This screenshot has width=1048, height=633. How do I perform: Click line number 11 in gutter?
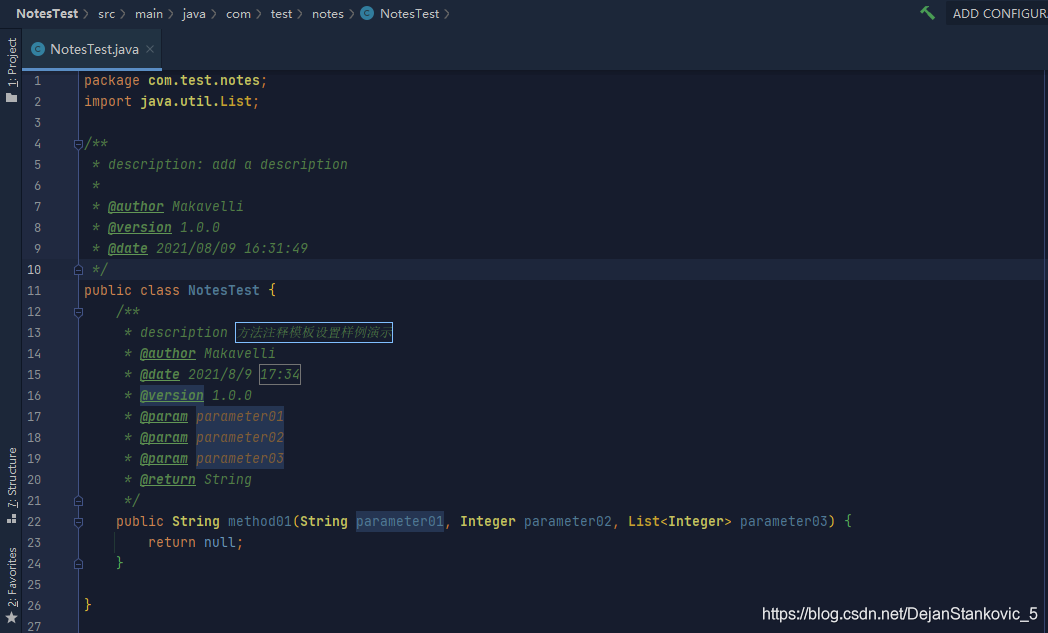34,291
